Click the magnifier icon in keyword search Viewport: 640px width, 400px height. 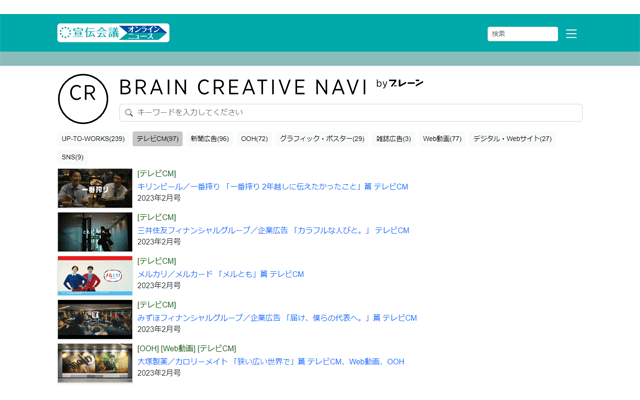pyautogui.click(x=129, y=113)
